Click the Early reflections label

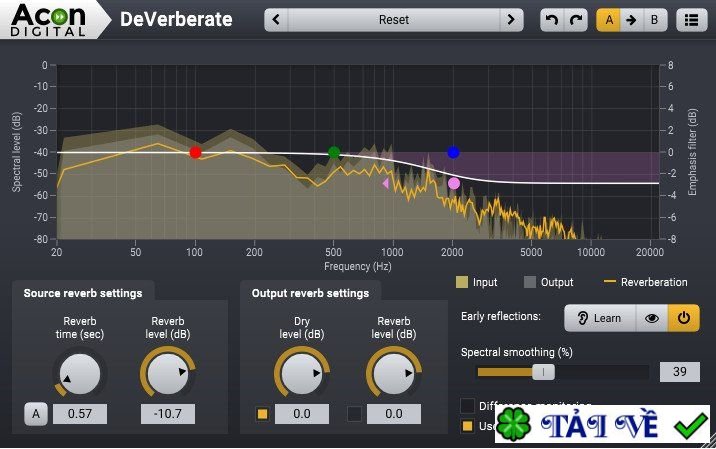pos(500,317)
